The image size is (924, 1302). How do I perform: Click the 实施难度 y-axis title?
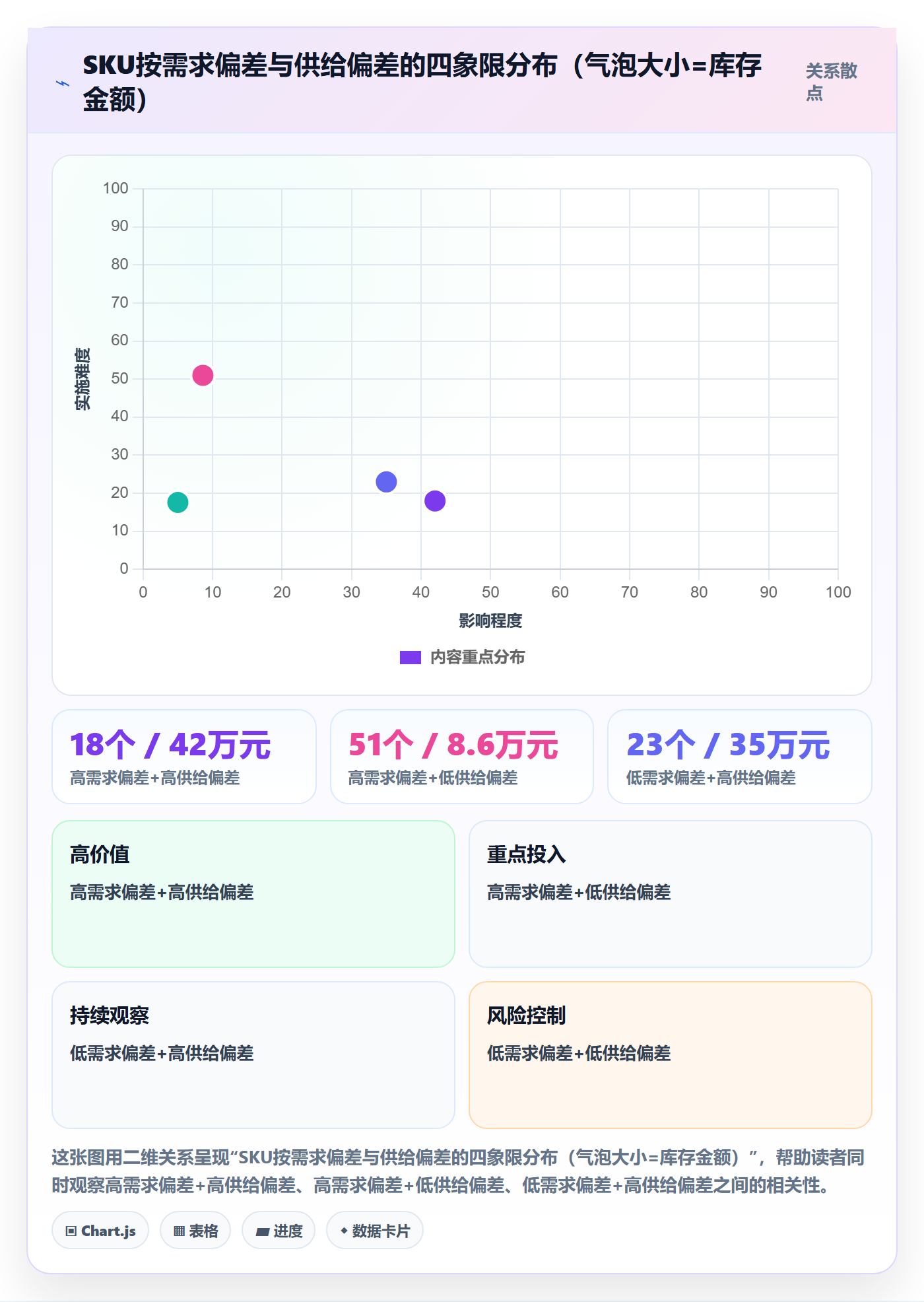[x=82, y=378]
